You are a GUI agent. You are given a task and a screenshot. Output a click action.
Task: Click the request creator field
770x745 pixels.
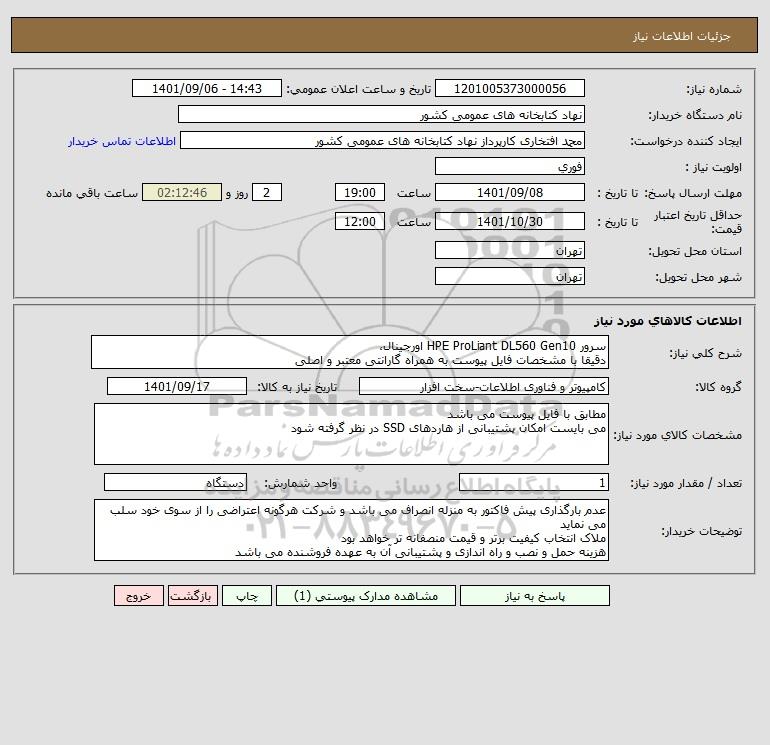pos(382,140)
